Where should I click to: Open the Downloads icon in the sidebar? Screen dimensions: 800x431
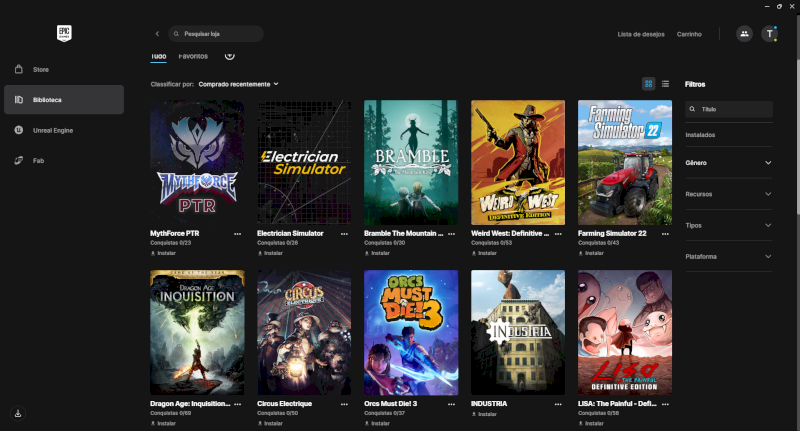18,413
